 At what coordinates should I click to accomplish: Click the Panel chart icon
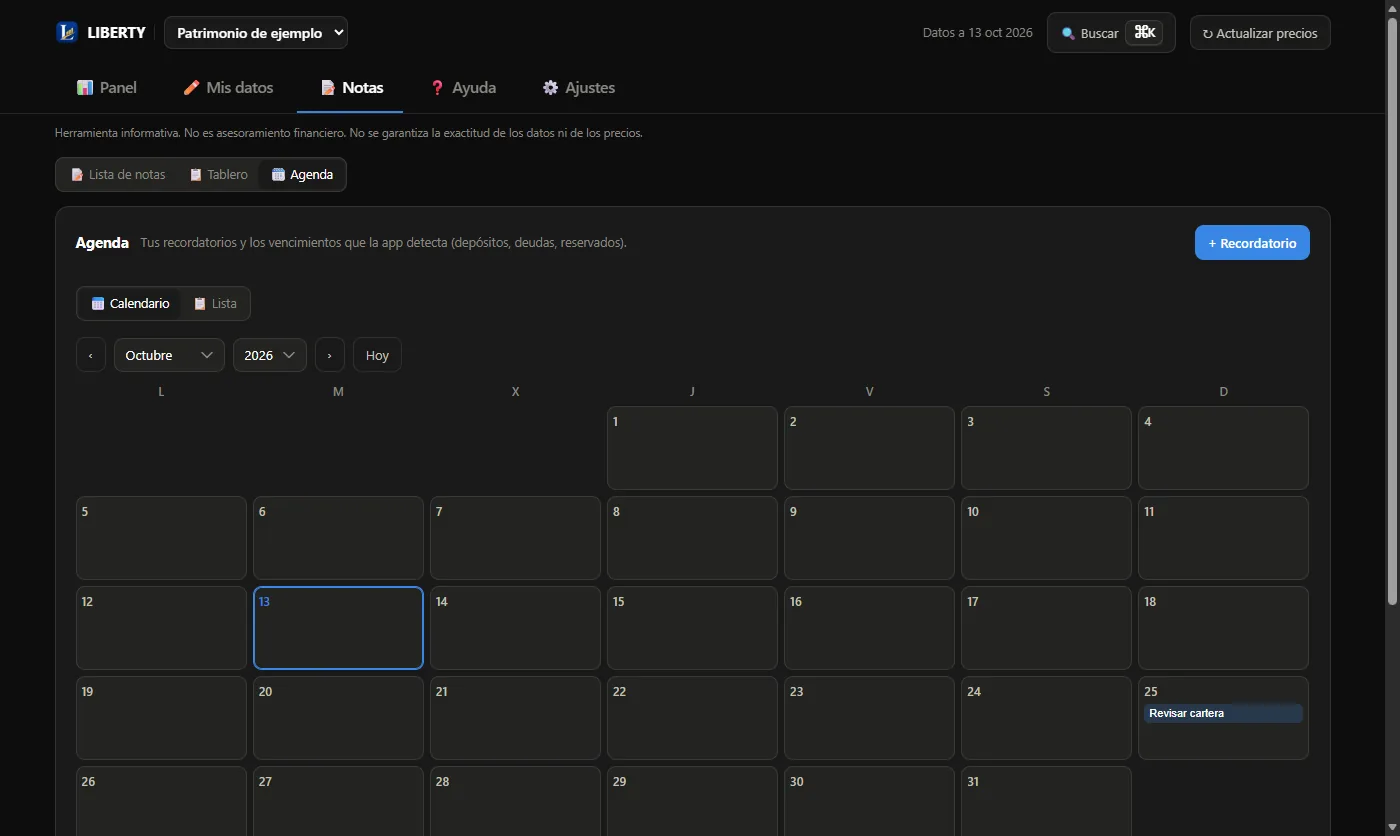coord(85,87)
